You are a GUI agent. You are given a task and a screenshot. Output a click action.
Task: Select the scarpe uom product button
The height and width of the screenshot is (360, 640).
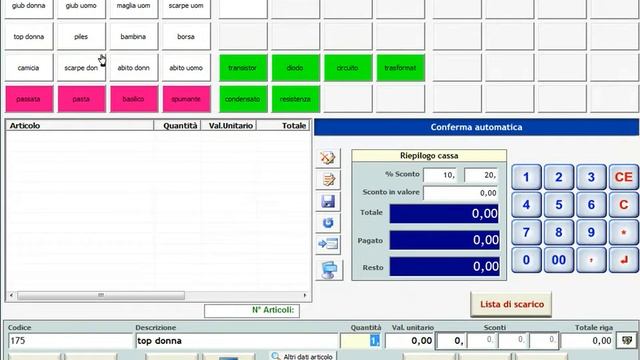pos(186,8)
